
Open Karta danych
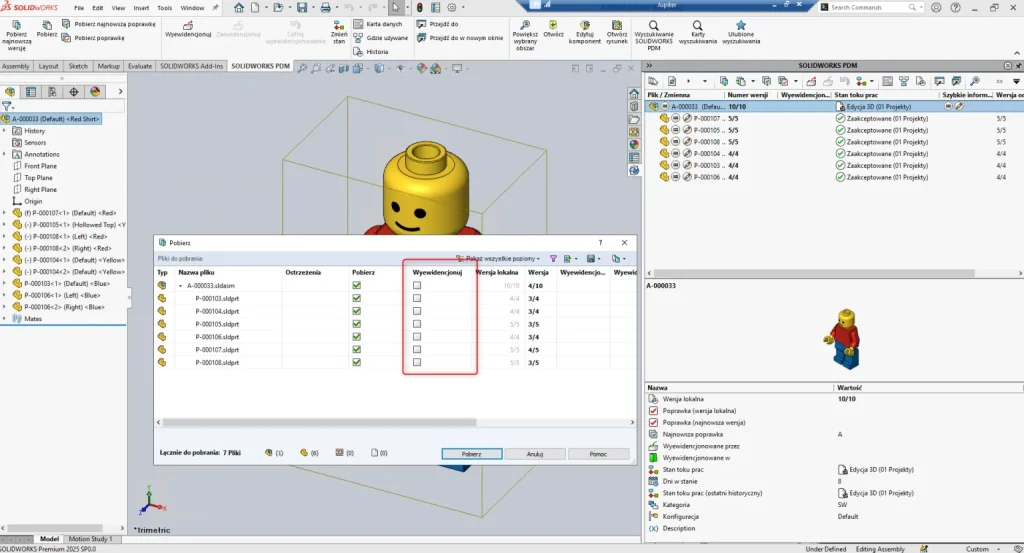[x=377, y=24]
